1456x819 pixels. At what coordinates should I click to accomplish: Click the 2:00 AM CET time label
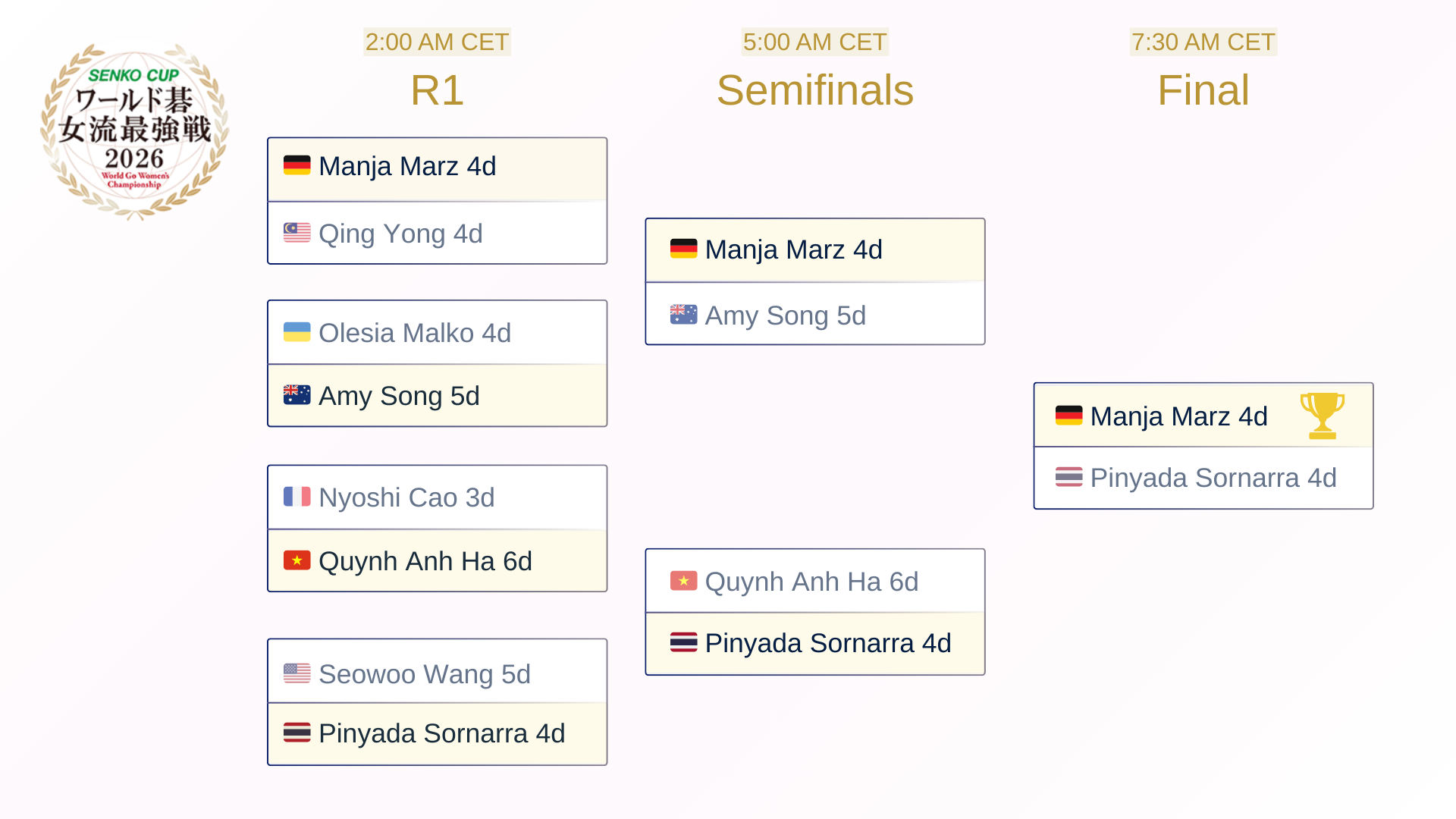click(x=437, y=42)
